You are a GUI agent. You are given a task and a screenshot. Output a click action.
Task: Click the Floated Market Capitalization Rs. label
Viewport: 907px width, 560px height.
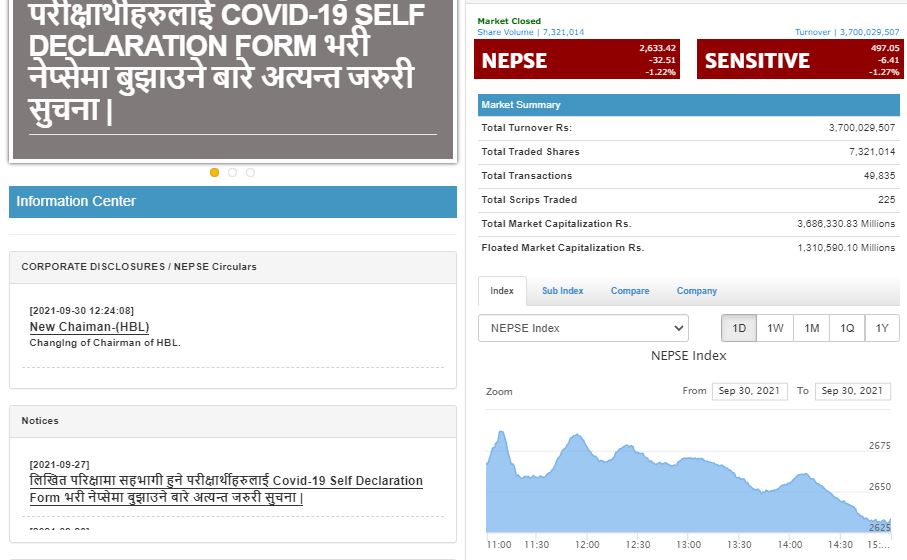pyautogui.click(x=562, y=248)
